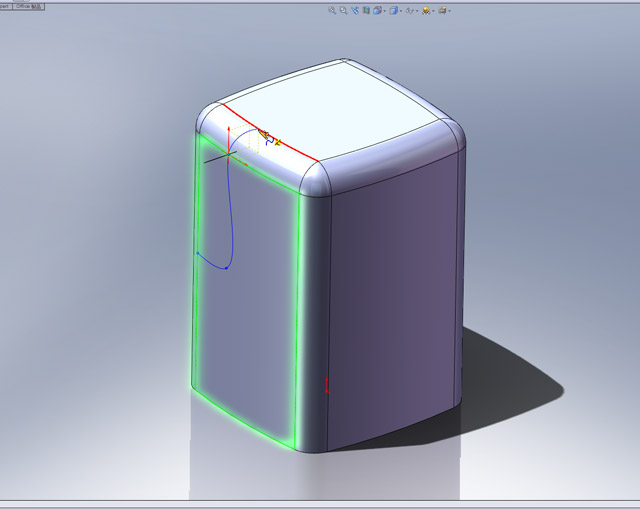Screen dimensions: 640x509
Task: Open the Display Style dropdown arrow
Action: point(401,11)
